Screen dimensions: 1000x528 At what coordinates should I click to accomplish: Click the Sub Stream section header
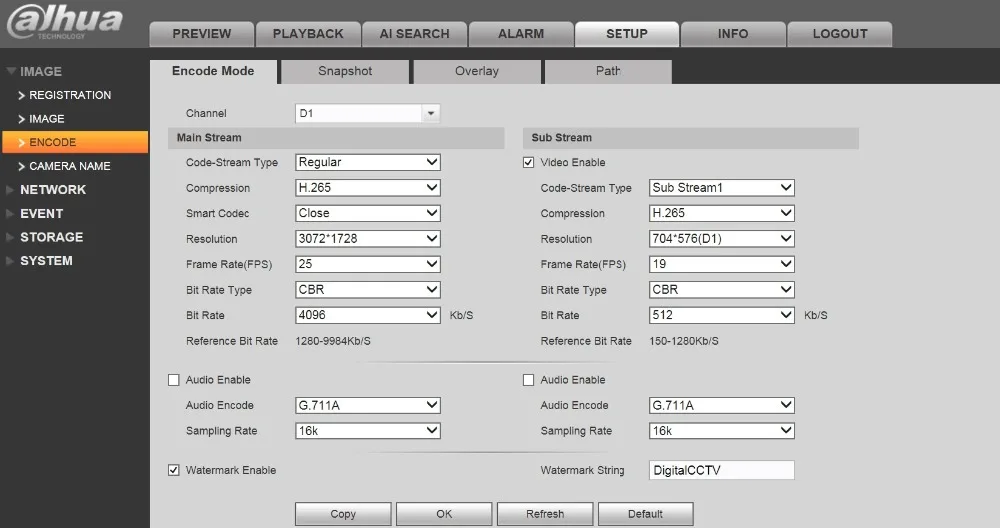tap(691, 138)
